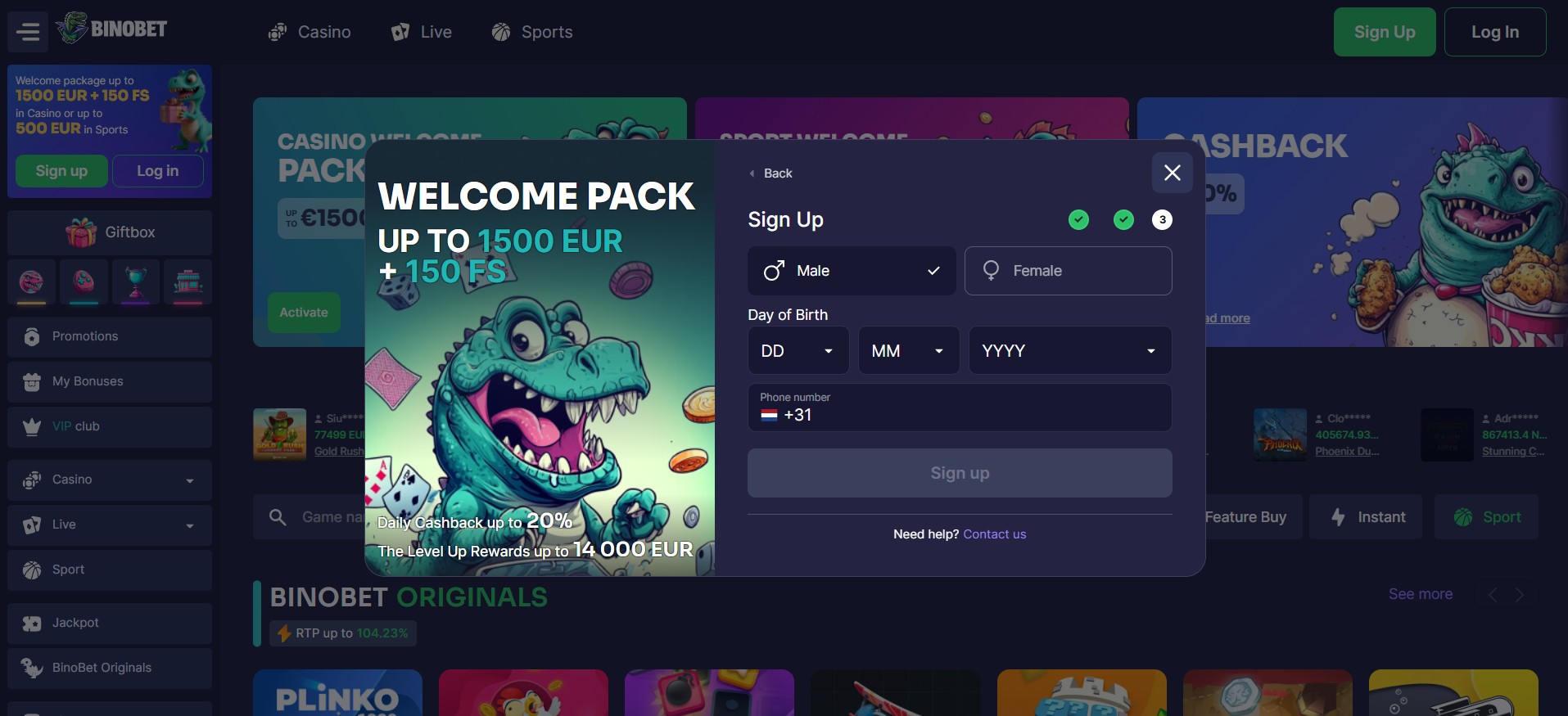Select the Female gender option
This screenshot has width=1568, height=716.
(1068, 271)
